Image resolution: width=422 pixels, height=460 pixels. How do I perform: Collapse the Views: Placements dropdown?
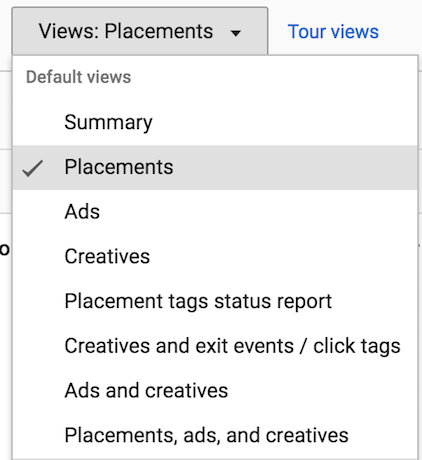140,31
